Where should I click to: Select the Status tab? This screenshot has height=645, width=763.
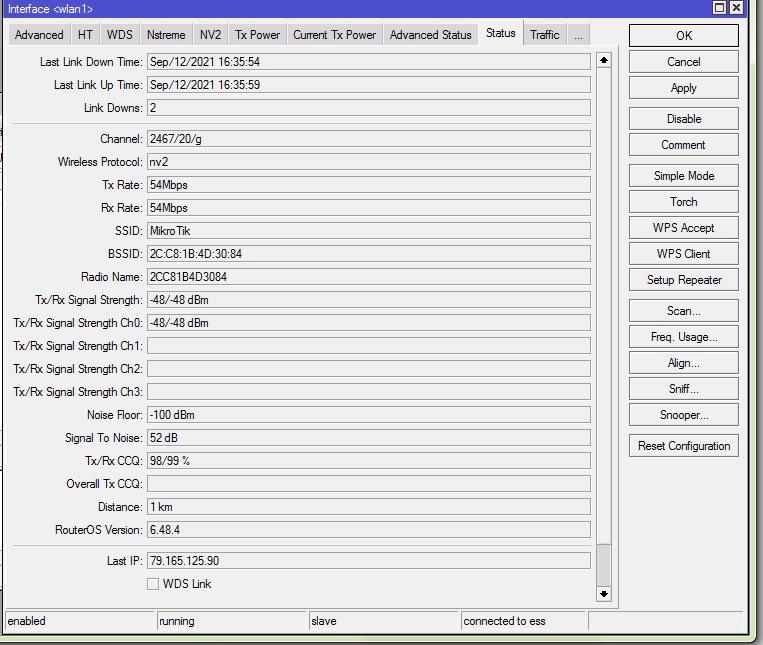(x=501, y=33)
